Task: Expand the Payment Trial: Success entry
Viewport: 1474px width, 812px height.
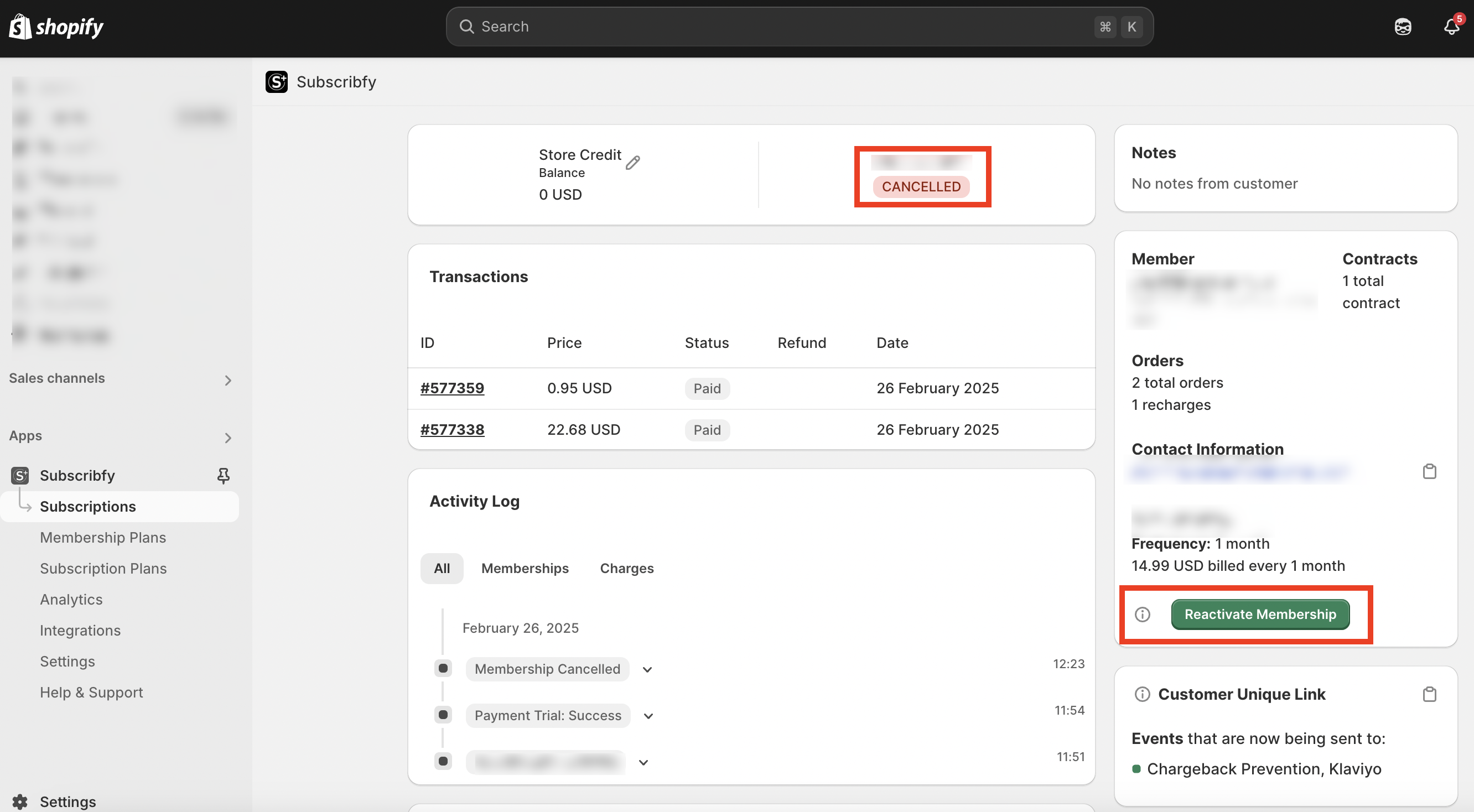Action: point(648,716)
